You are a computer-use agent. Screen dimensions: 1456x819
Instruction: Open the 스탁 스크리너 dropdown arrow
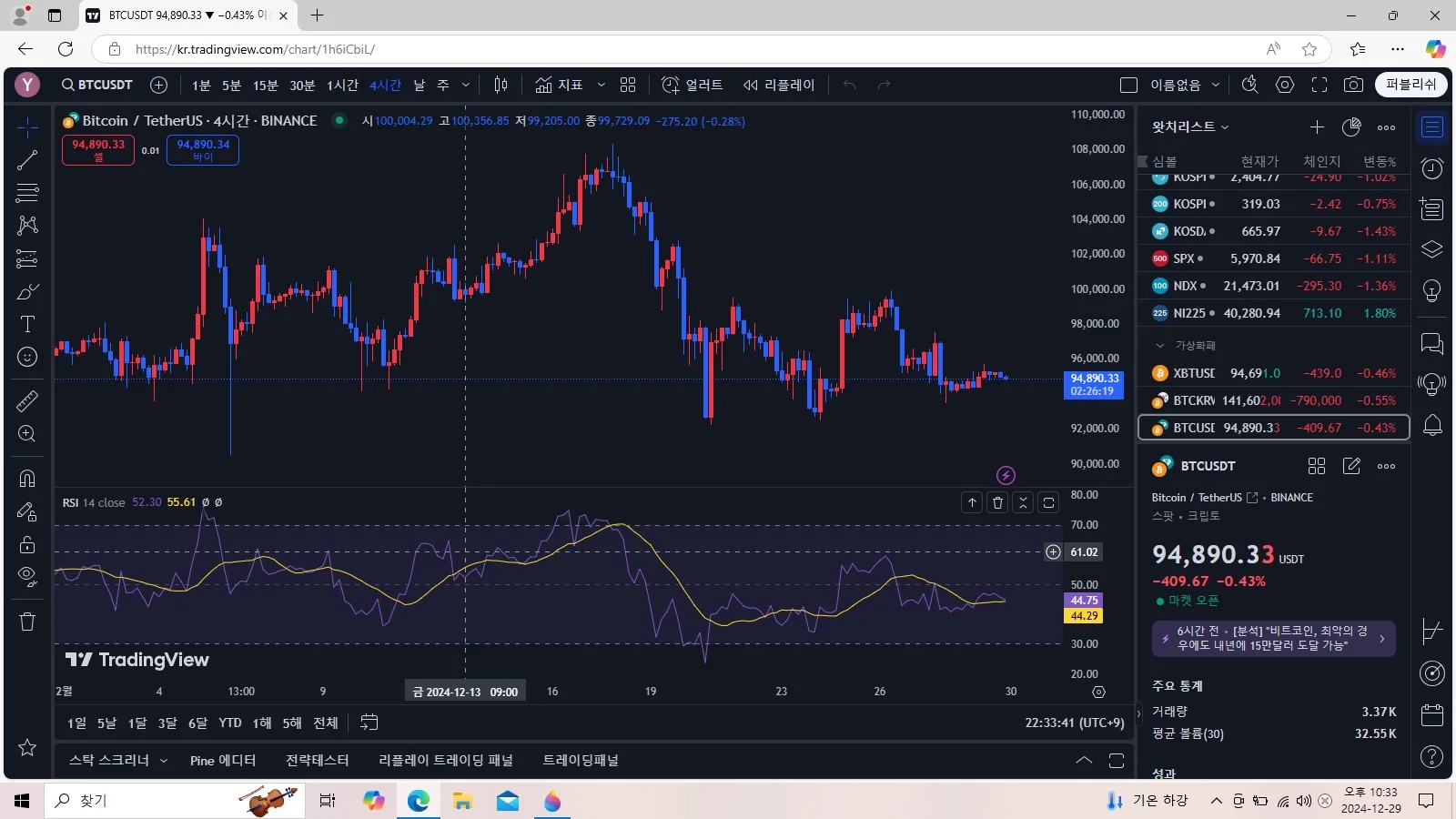coord(164,761)
